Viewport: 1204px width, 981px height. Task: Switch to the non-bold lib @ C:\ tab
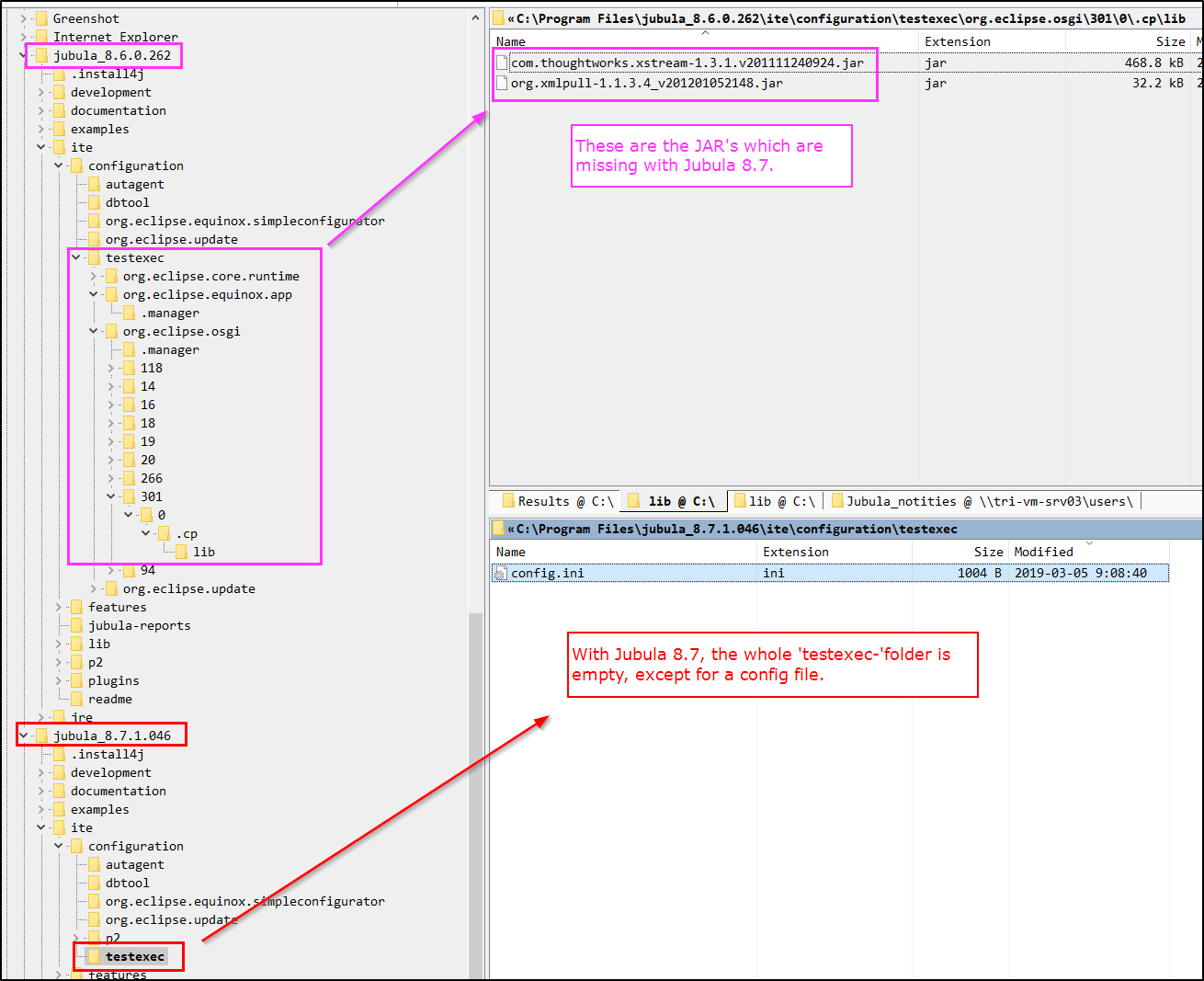pyautogui.click(x=775, y=501)
